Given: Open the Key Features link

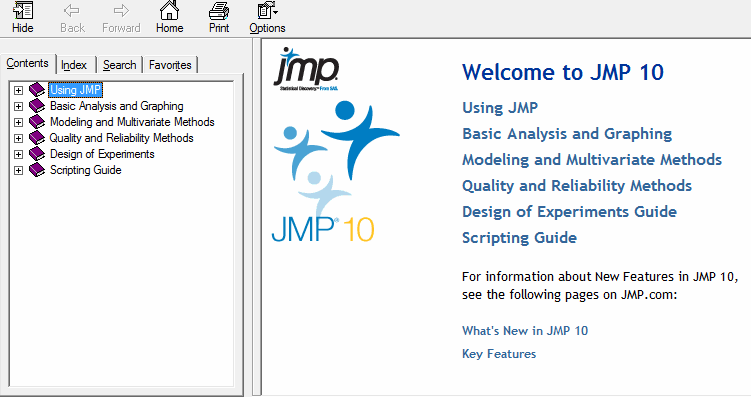Looking at the screenshot, I should [499, 354].
